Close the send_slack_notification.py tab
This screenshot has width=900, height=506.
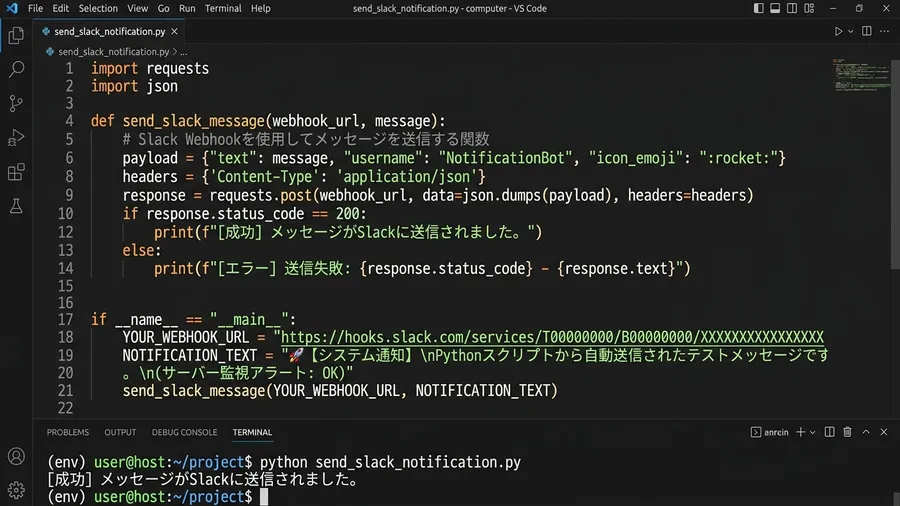pos(174,32)
